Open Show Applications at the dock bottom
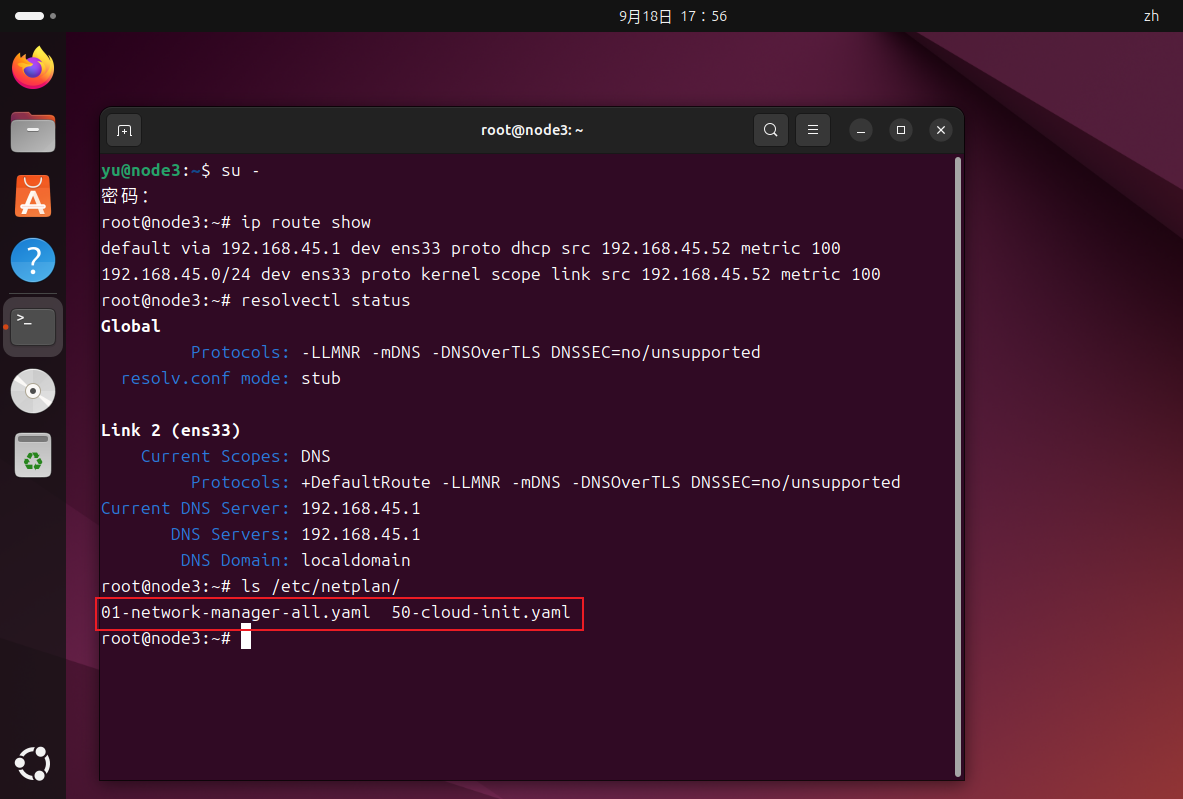 point(33,764)
